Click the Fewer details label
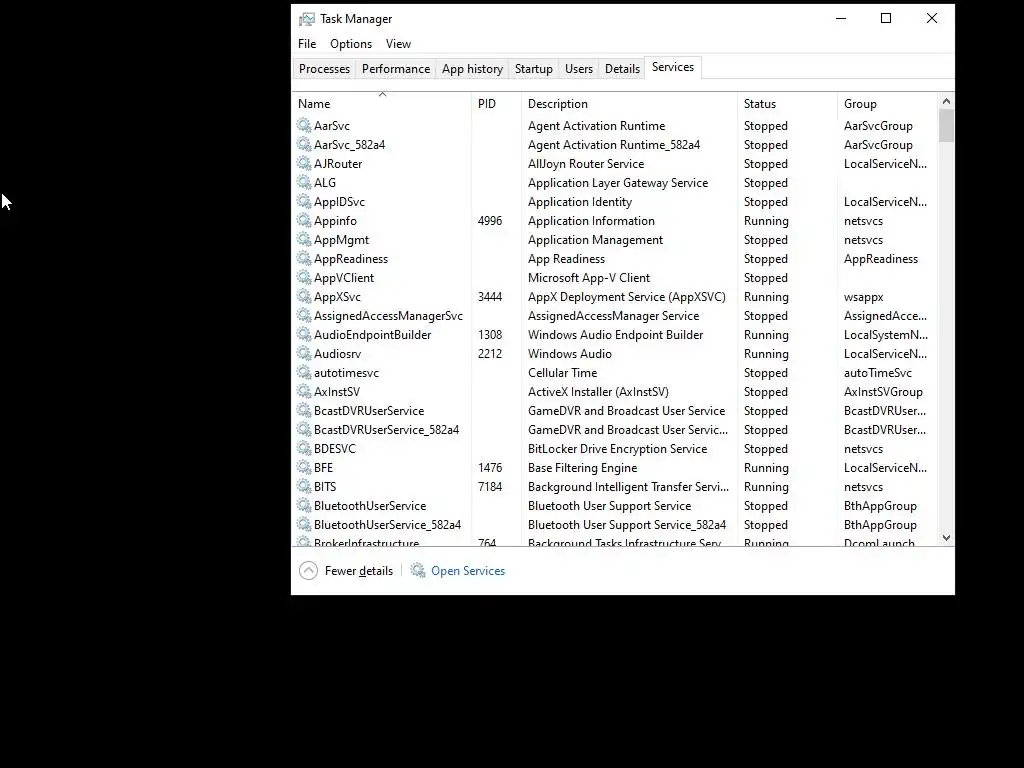The image size is (1024, 768). (x=359, y=571)
